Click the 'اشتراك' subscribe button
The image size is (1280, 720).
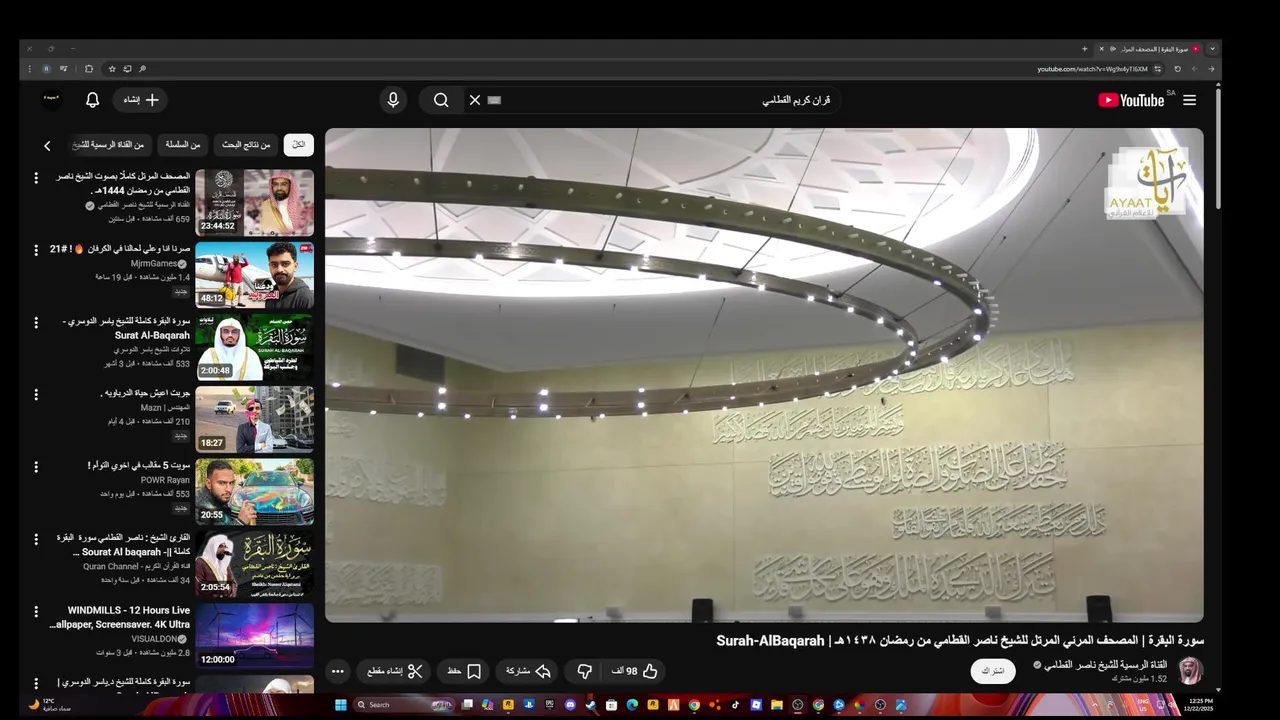coord(992,671)
